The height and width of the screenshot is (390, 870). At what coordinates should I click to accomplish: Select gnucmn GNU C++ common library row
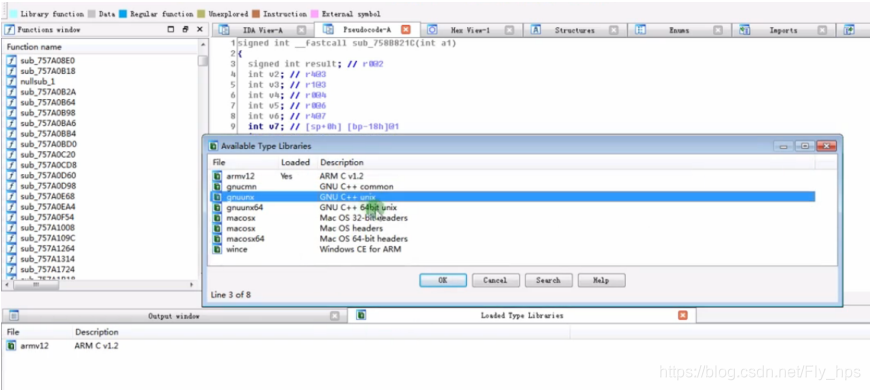513,186
